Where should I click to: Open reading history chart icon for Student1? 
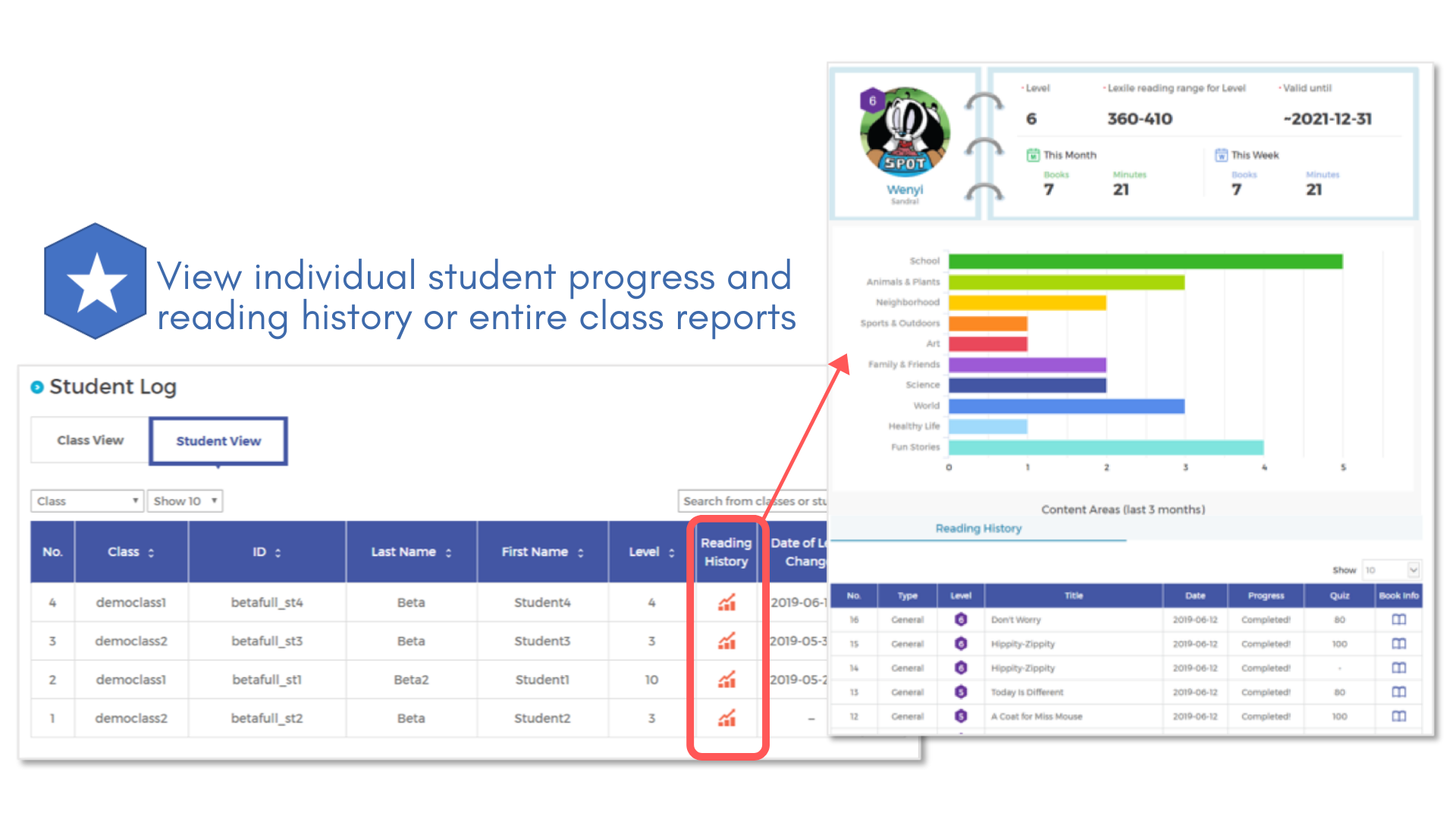[x=726, y=679]
